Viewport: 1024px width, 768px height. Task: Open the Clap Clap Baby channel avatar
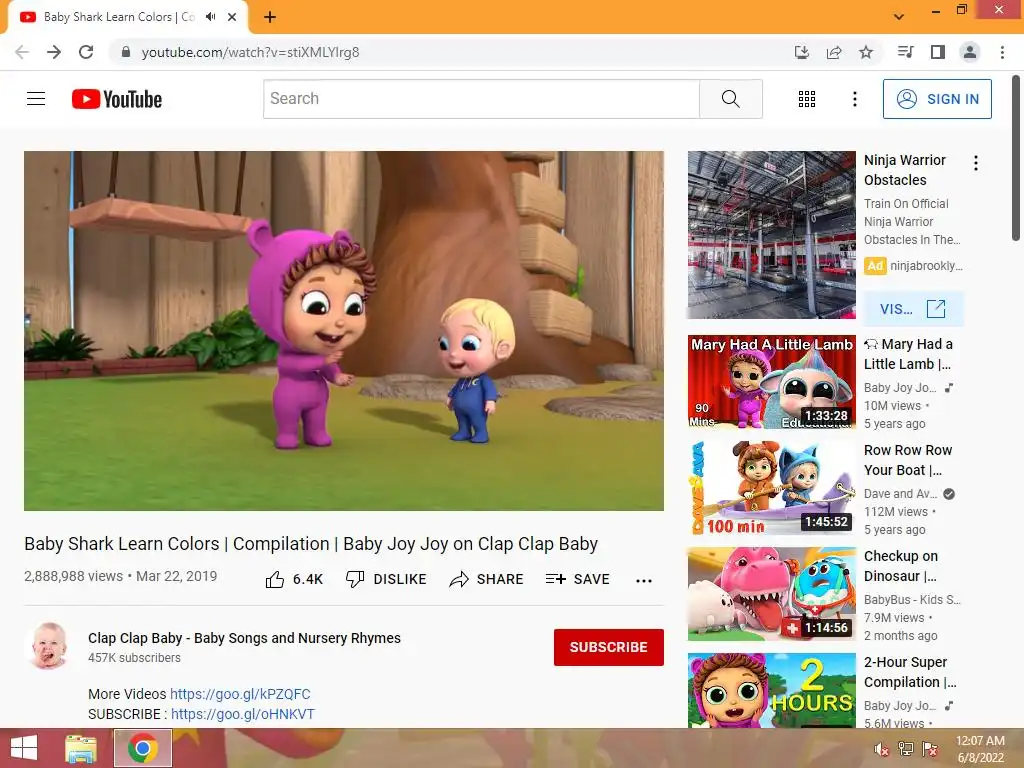[50, 647]
